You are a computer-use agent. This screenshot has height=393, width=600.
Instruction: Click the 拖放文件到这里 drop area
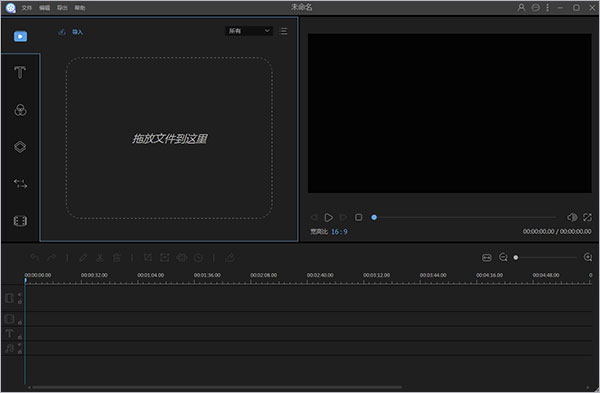tap(170, 138)
